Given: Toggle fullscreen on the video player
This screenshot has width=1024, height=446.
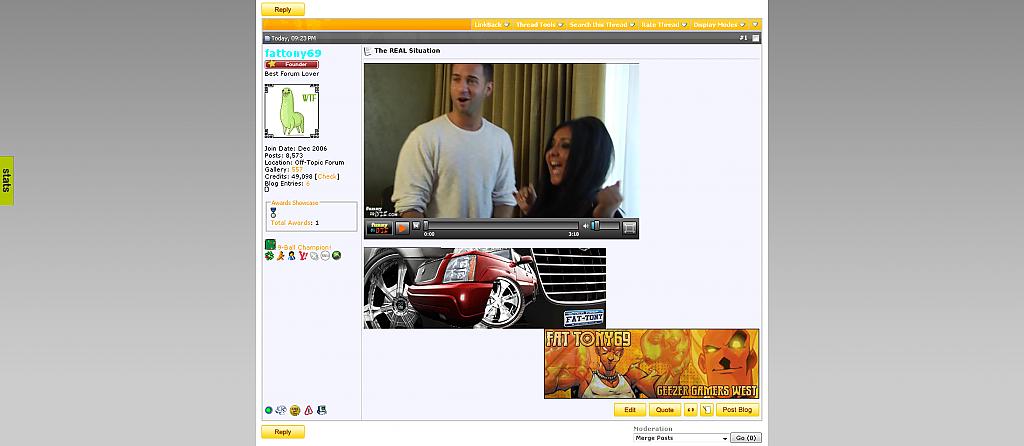Looking at the screenshot, I should click(x=629, y=228).
